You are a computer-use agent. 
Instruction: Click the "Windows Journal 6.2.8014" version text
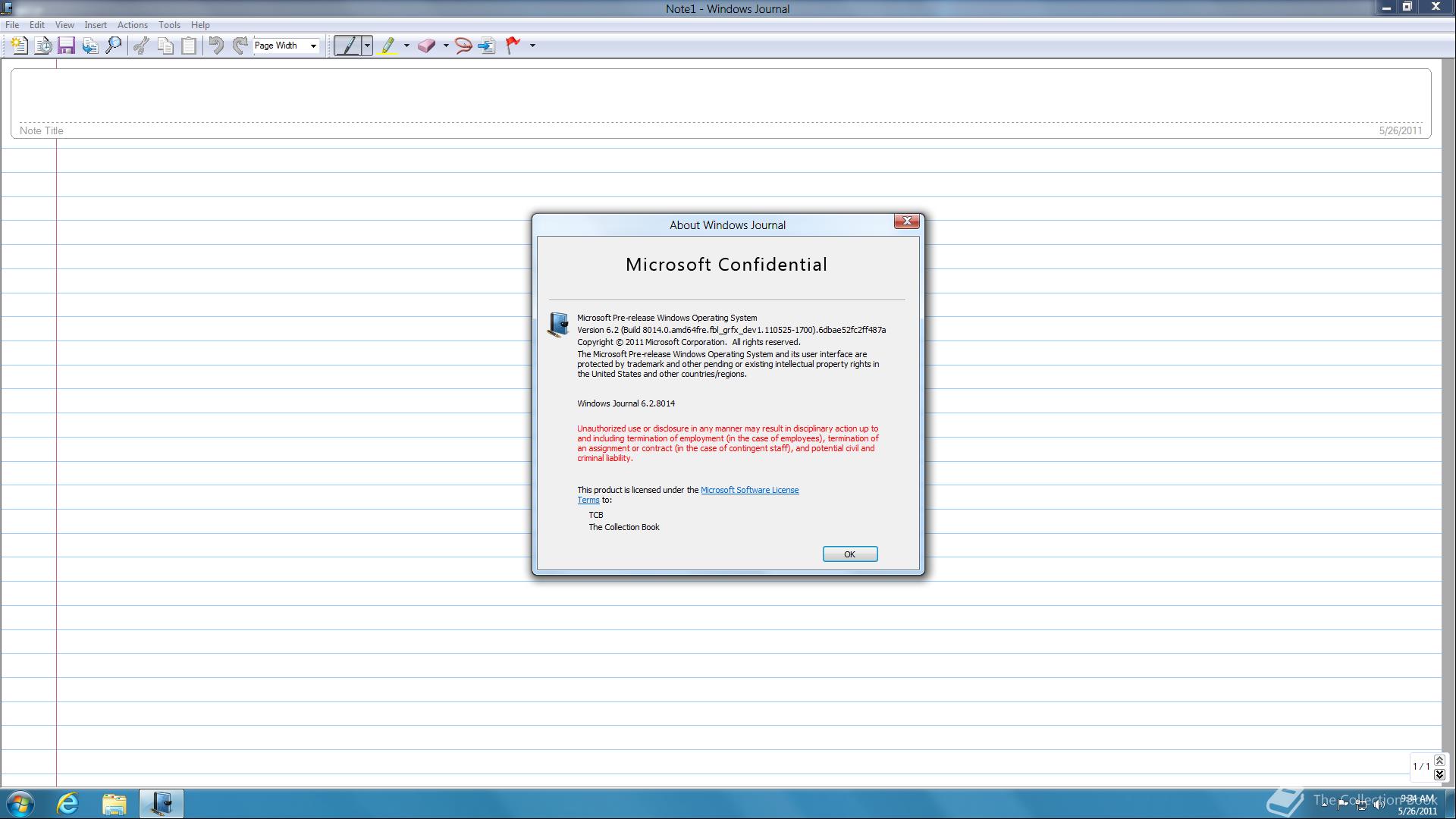click(626, 403)
